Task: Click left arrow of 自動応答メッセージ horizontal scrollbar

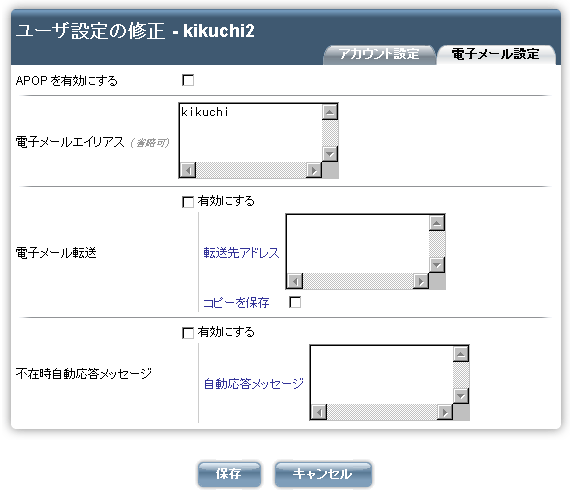Action: tap(319, 412)
